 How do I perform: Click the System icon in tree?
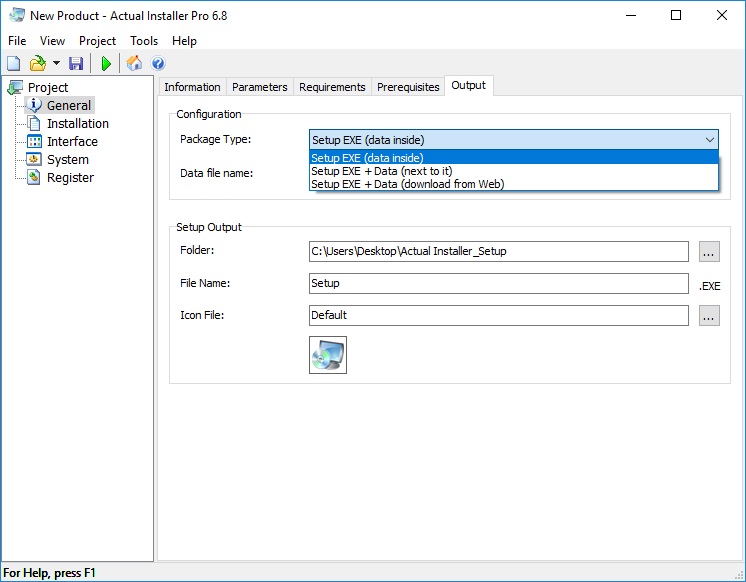(x=34, y=159)
